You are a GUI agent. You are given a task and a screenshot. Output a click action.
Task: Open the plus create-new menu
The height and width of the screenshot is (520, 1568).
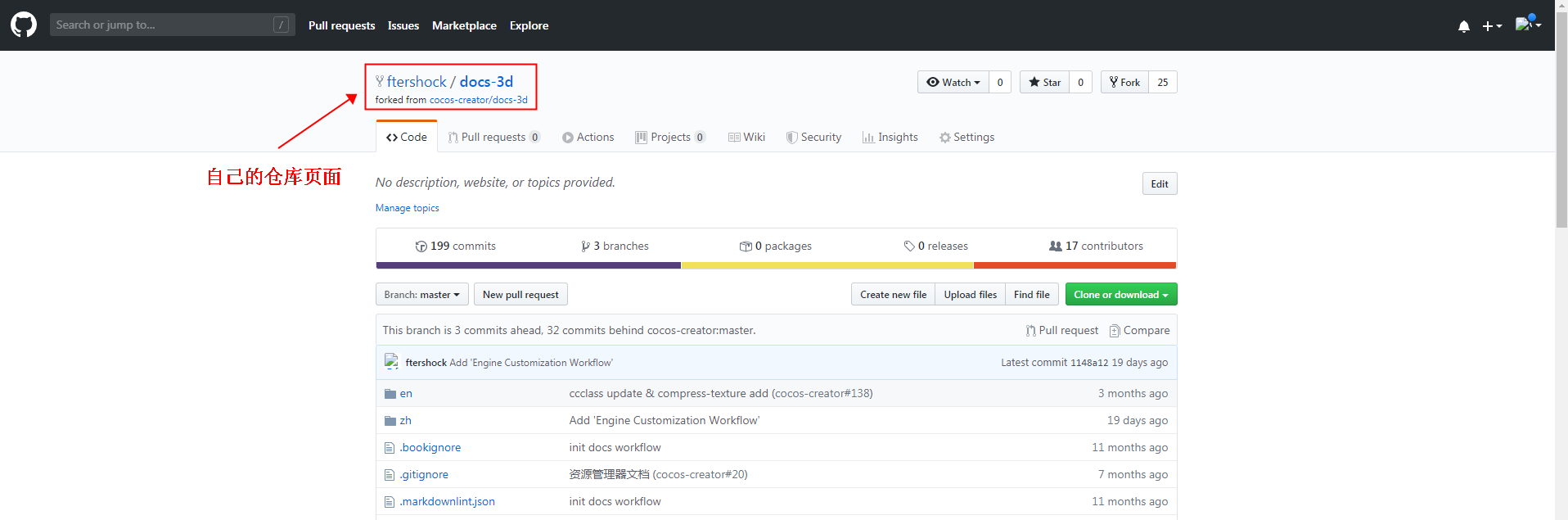(1492, 26)
